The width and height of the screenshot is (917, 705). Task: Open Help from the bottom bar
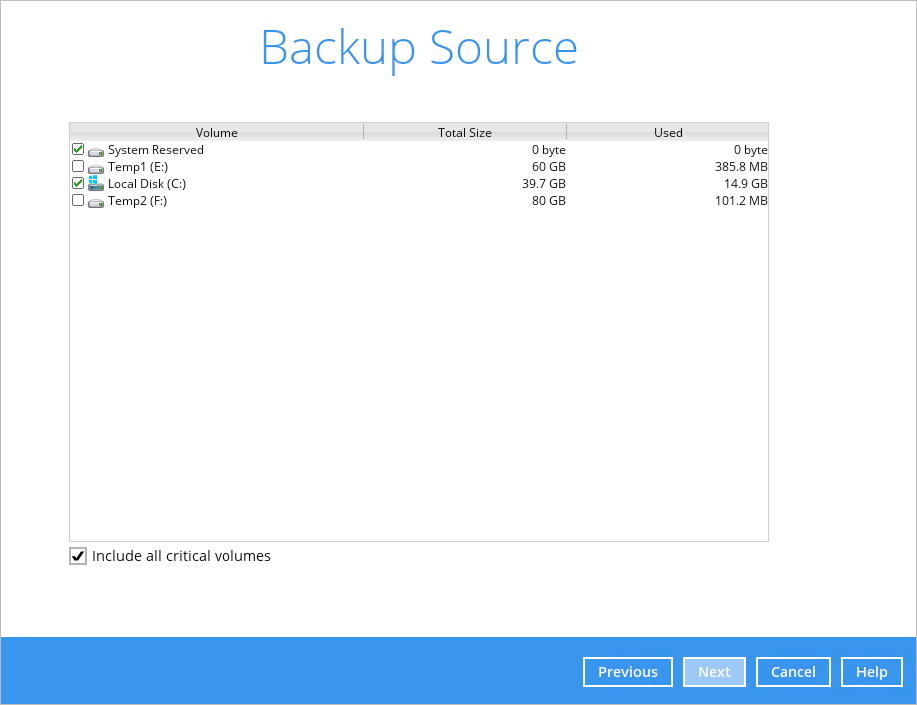[871, 672]
